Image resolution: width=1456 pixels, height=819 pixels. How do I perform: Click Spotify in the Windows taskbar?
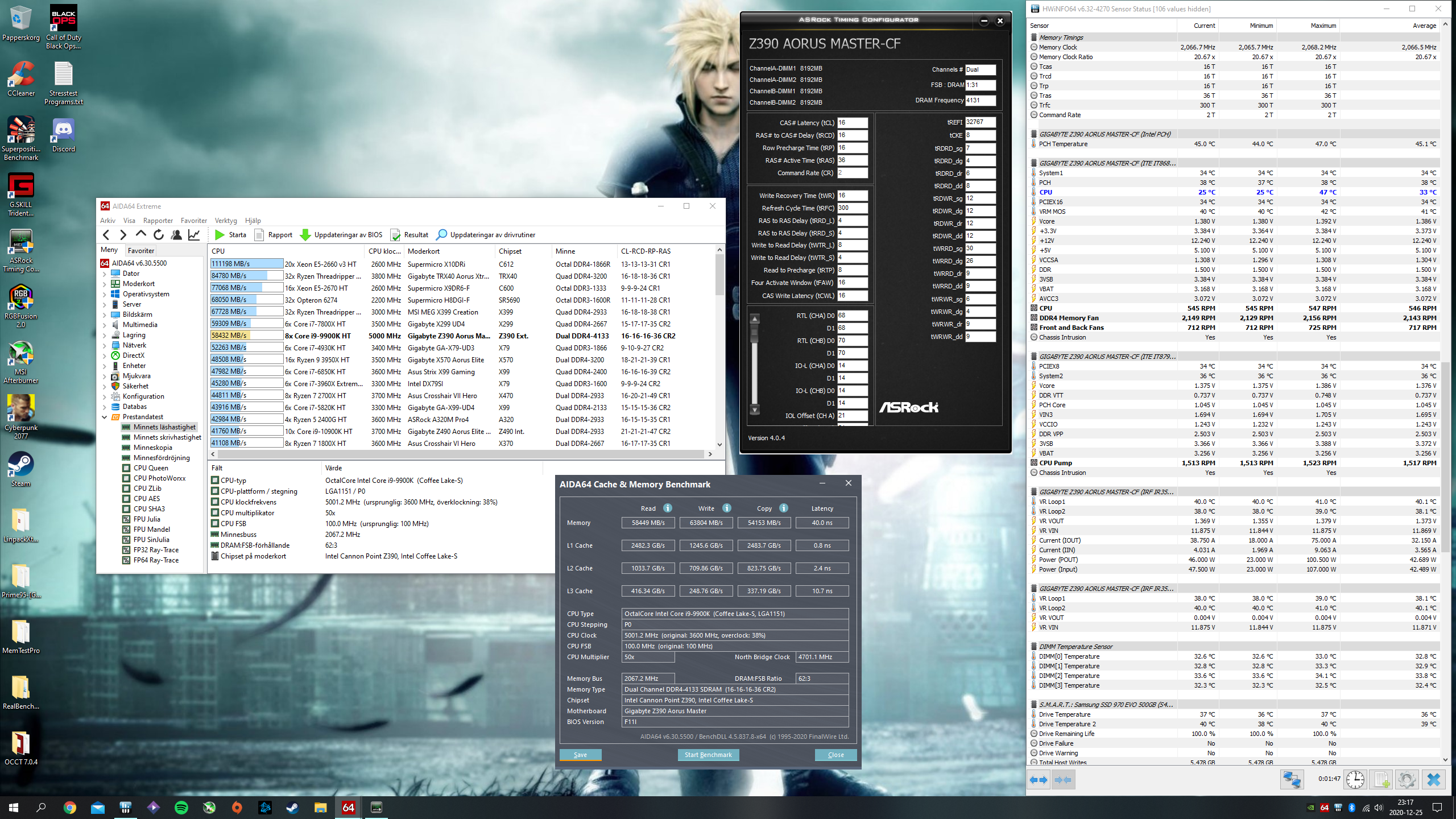pos(181,807)
